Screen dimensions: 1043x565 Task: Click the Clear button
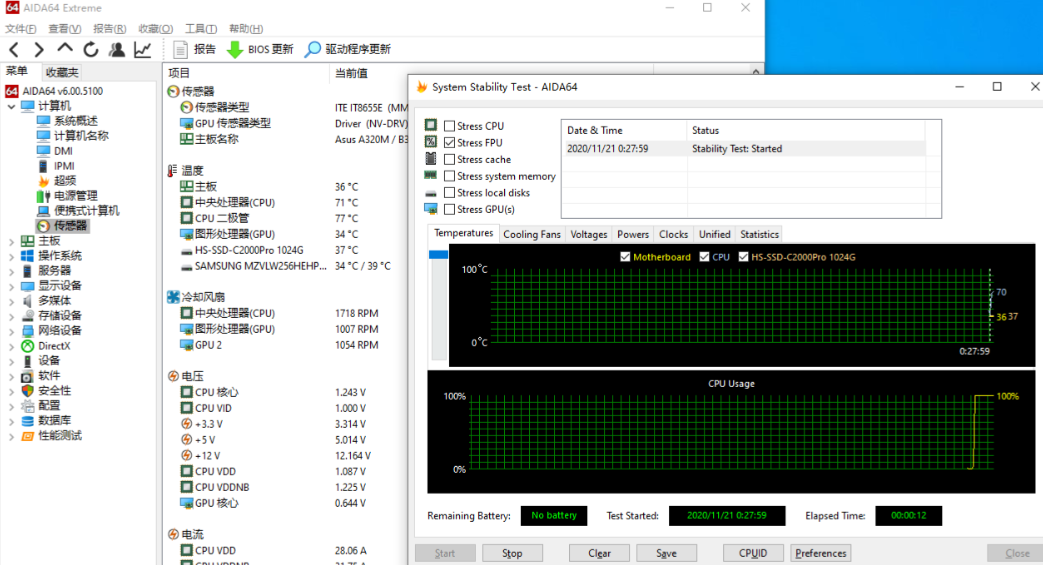tap(599, 553)
